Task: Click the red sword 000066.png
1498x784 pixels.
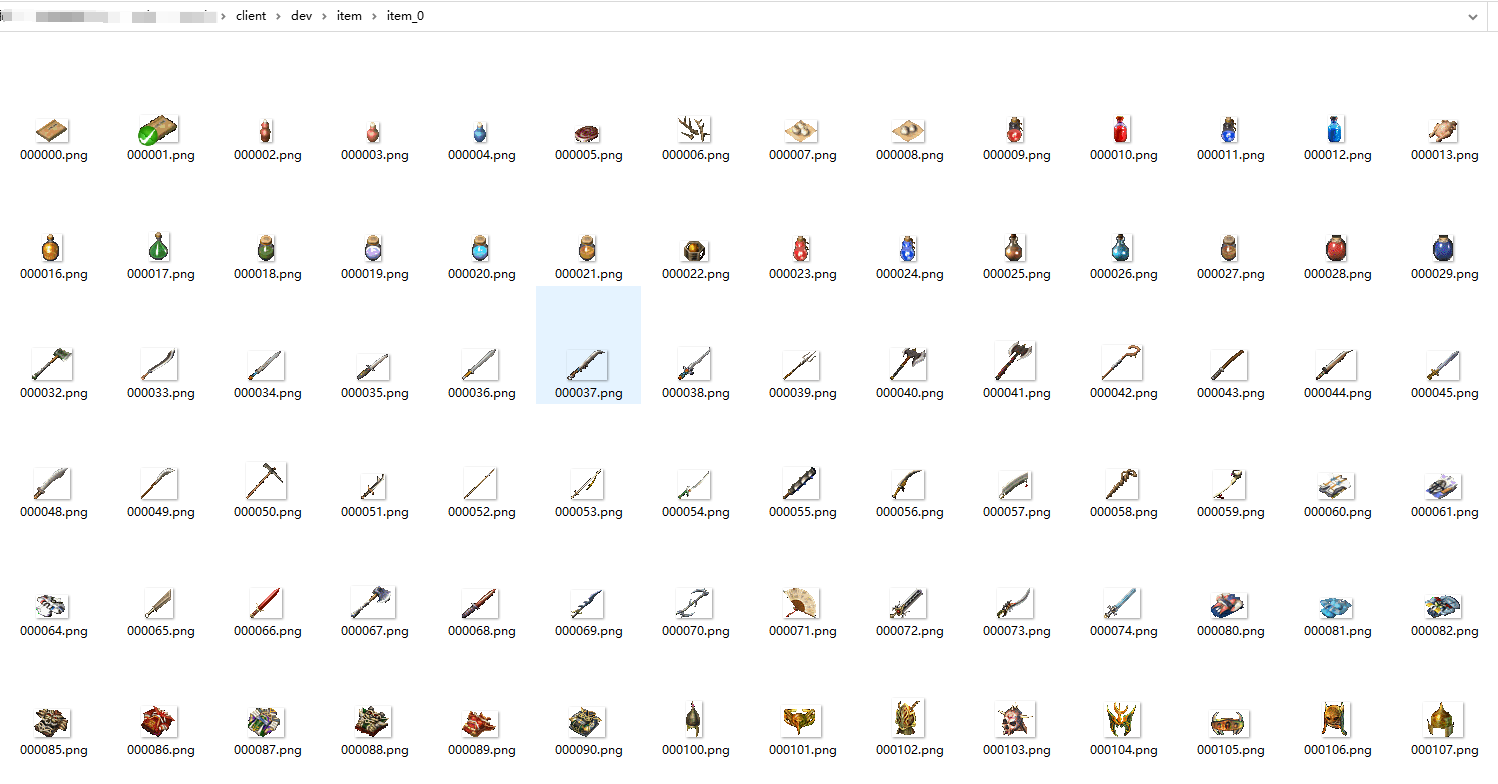Action: click(x=266, y=603)
